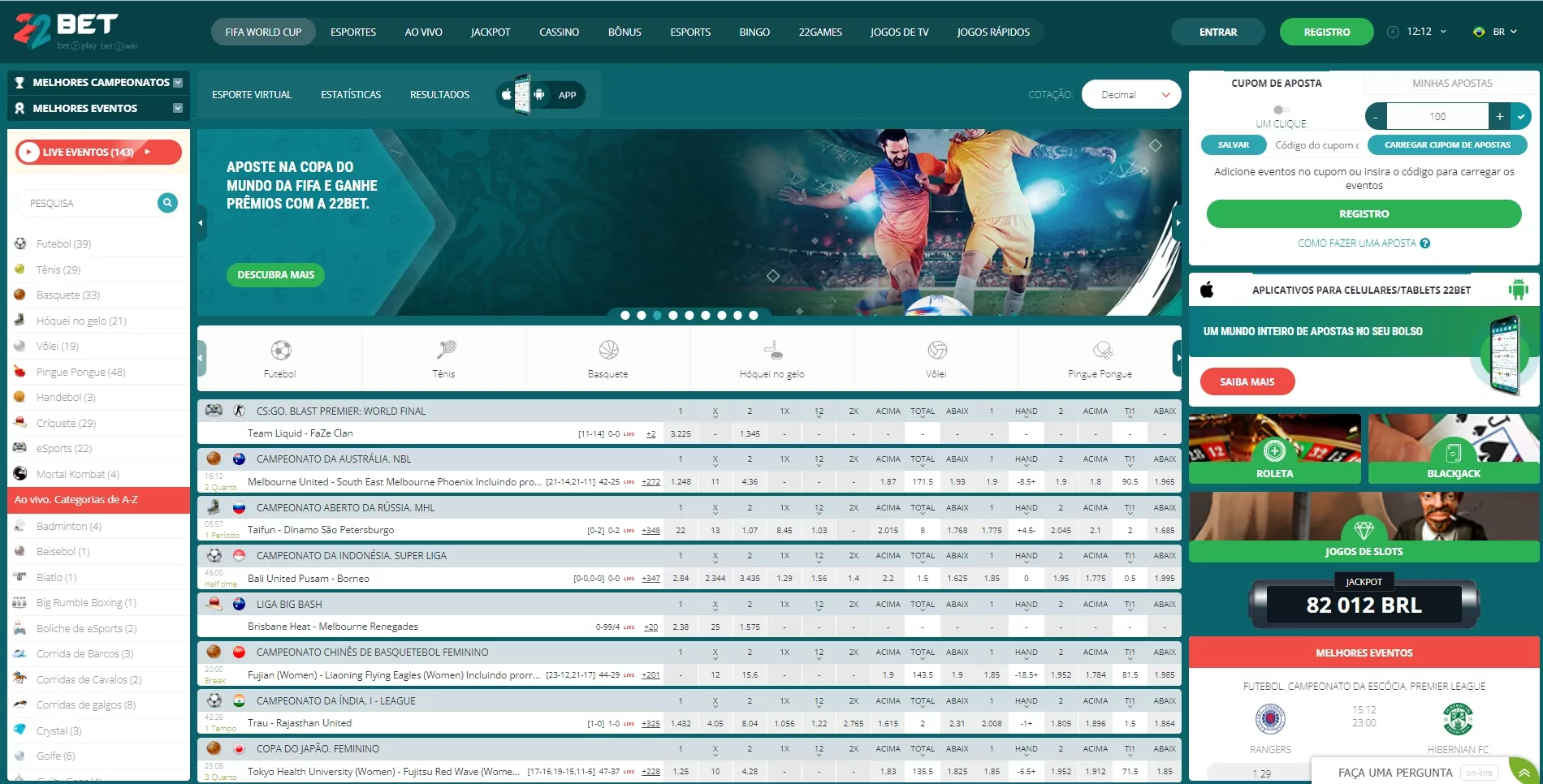
Task: Open the time zone dropdown near 12:12
Action: 1443,32
